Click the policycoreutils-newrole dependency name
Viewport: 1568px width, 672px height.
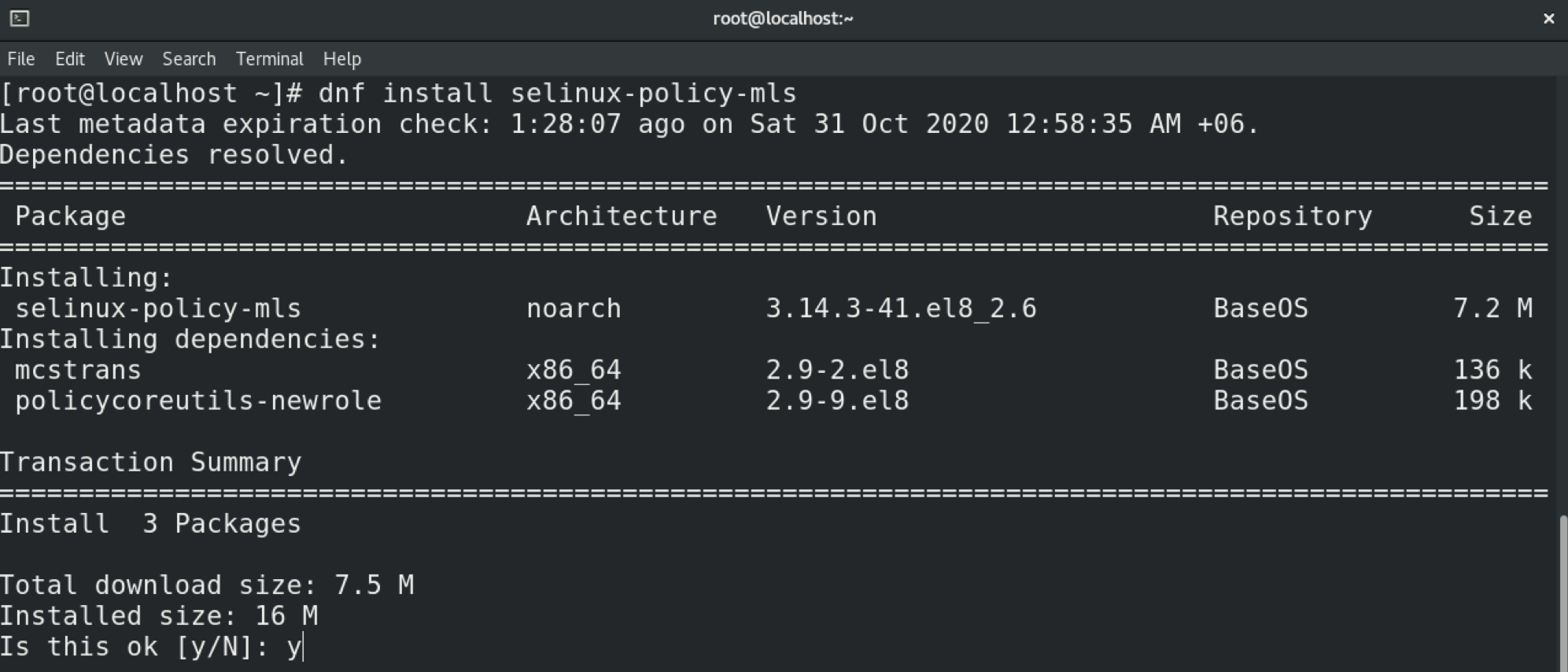198,401
